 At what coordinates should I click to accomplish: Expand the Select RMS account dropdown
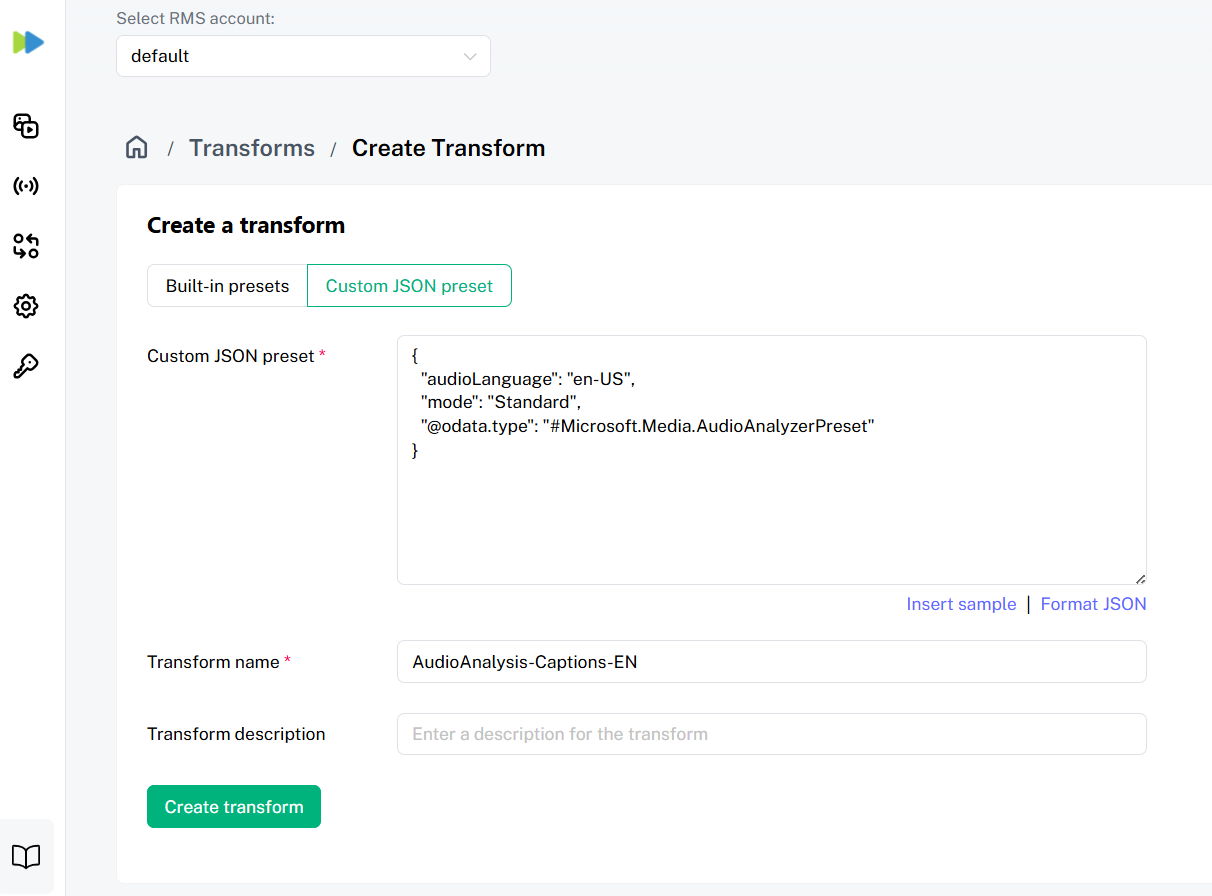pyautogui.click(x=303, y=56)
